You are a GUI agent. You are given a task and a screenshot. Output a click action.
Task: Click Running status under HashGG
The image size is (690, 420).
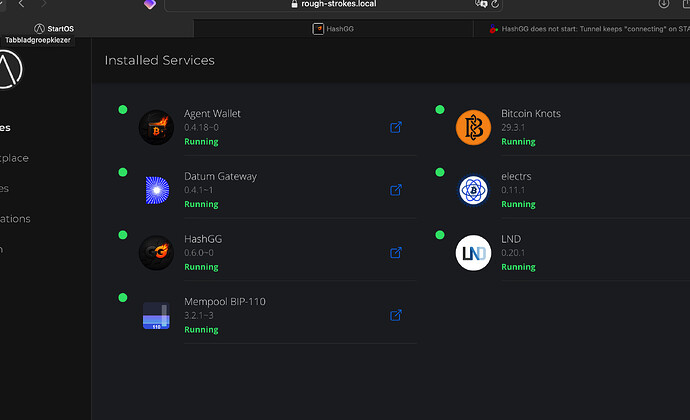click(201, 267)
